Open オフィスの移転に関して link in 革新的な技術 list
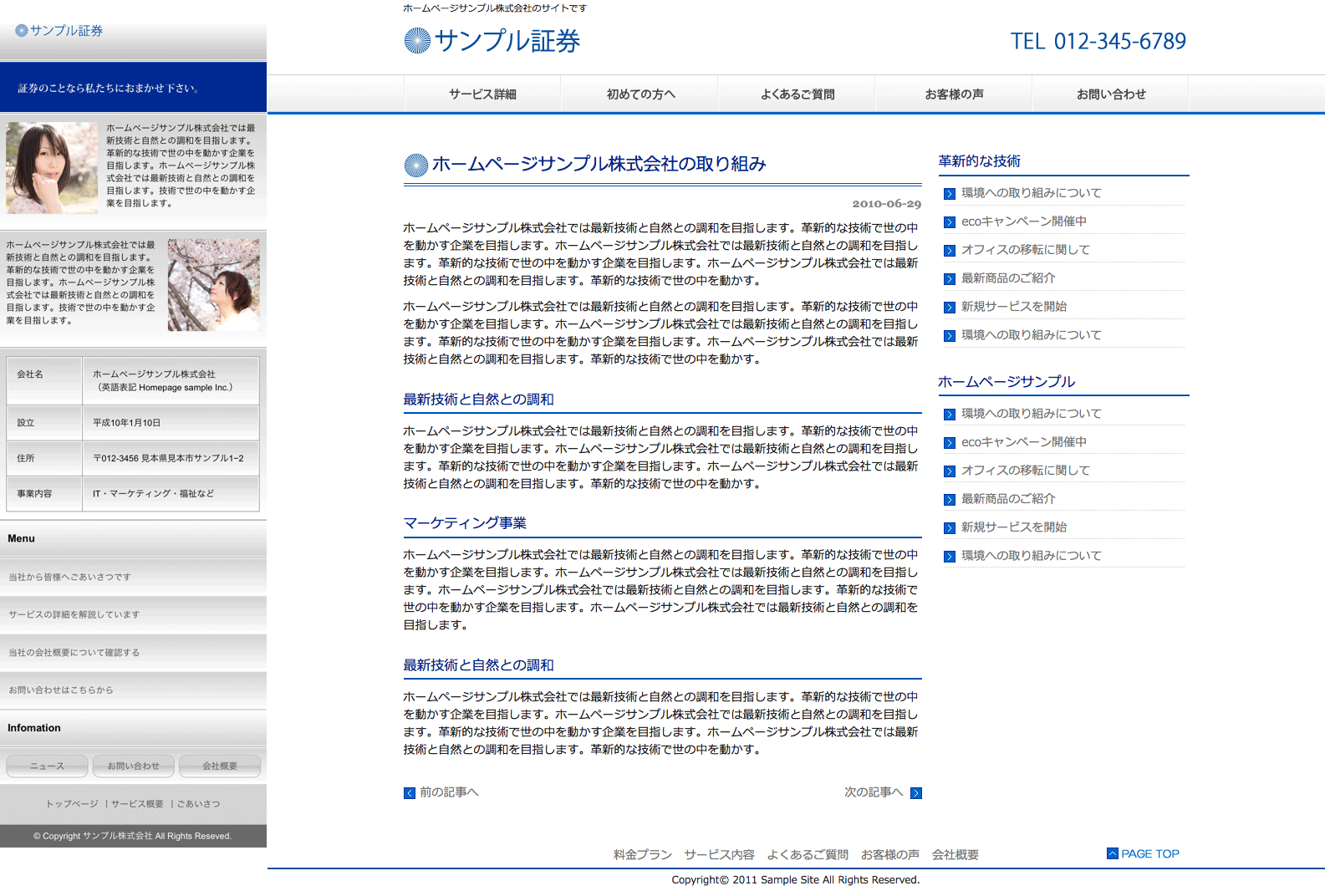 pyautogui.click(x=1025, y=250)
